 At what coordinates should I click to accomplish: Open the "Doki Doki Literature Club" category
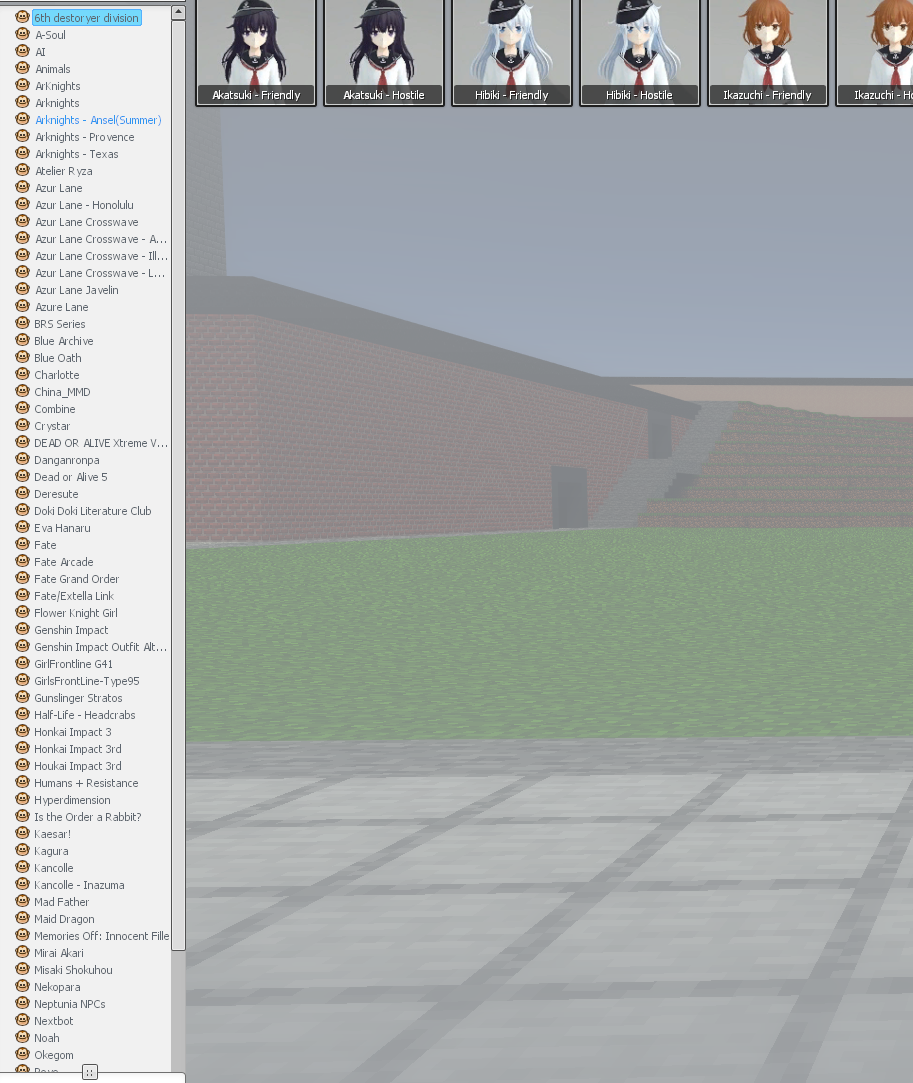93,510
